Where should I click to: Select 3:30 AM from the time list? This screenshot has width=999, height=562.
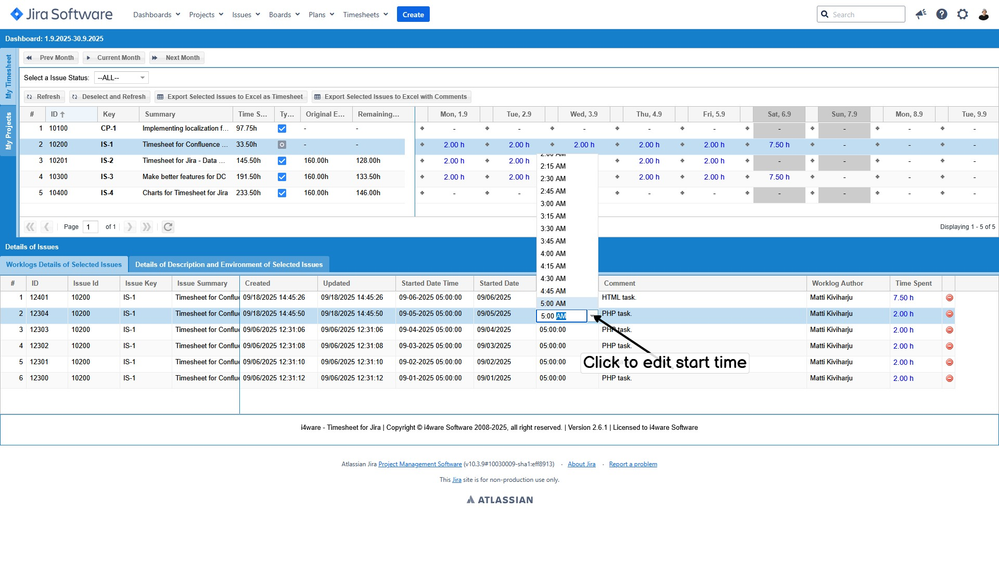coord(553,228)
